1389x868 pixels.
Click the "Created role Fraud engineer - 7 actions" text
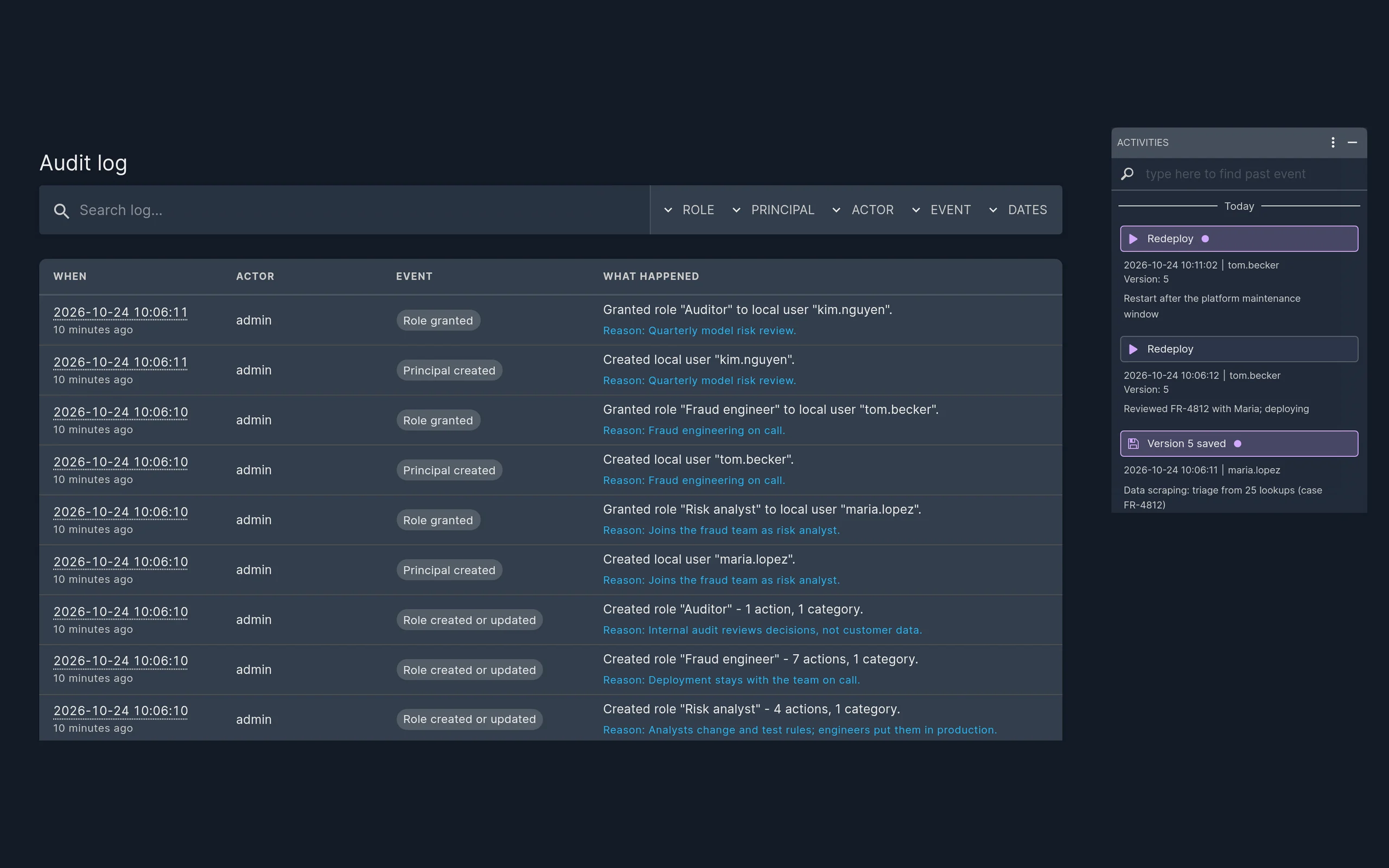tap(761, 659)
